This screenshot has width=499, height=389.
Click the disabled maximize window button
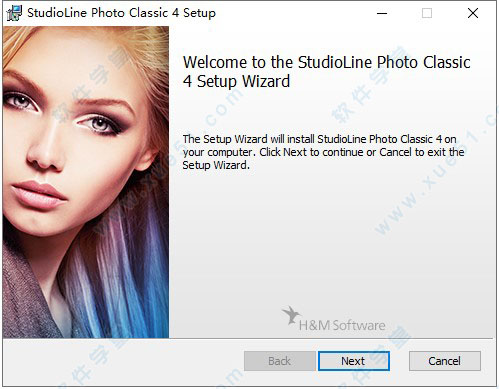[427, 13]
